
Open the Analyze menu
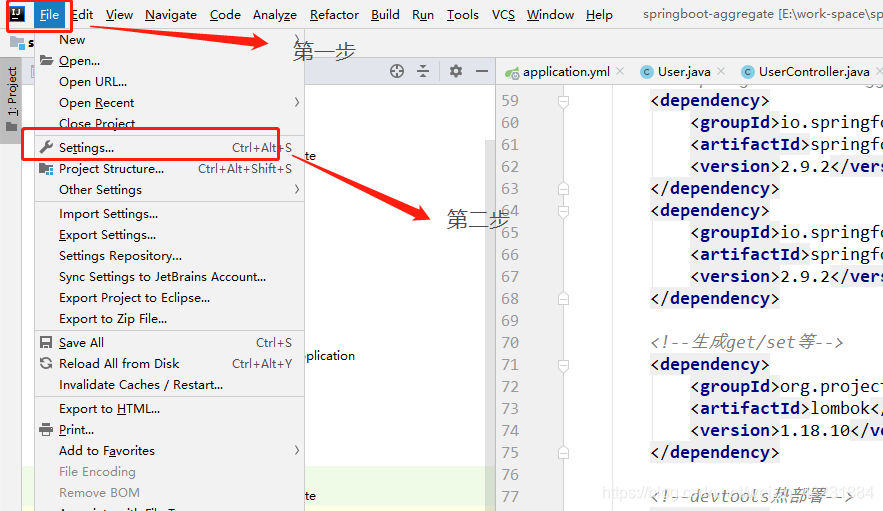coord(275,15)
